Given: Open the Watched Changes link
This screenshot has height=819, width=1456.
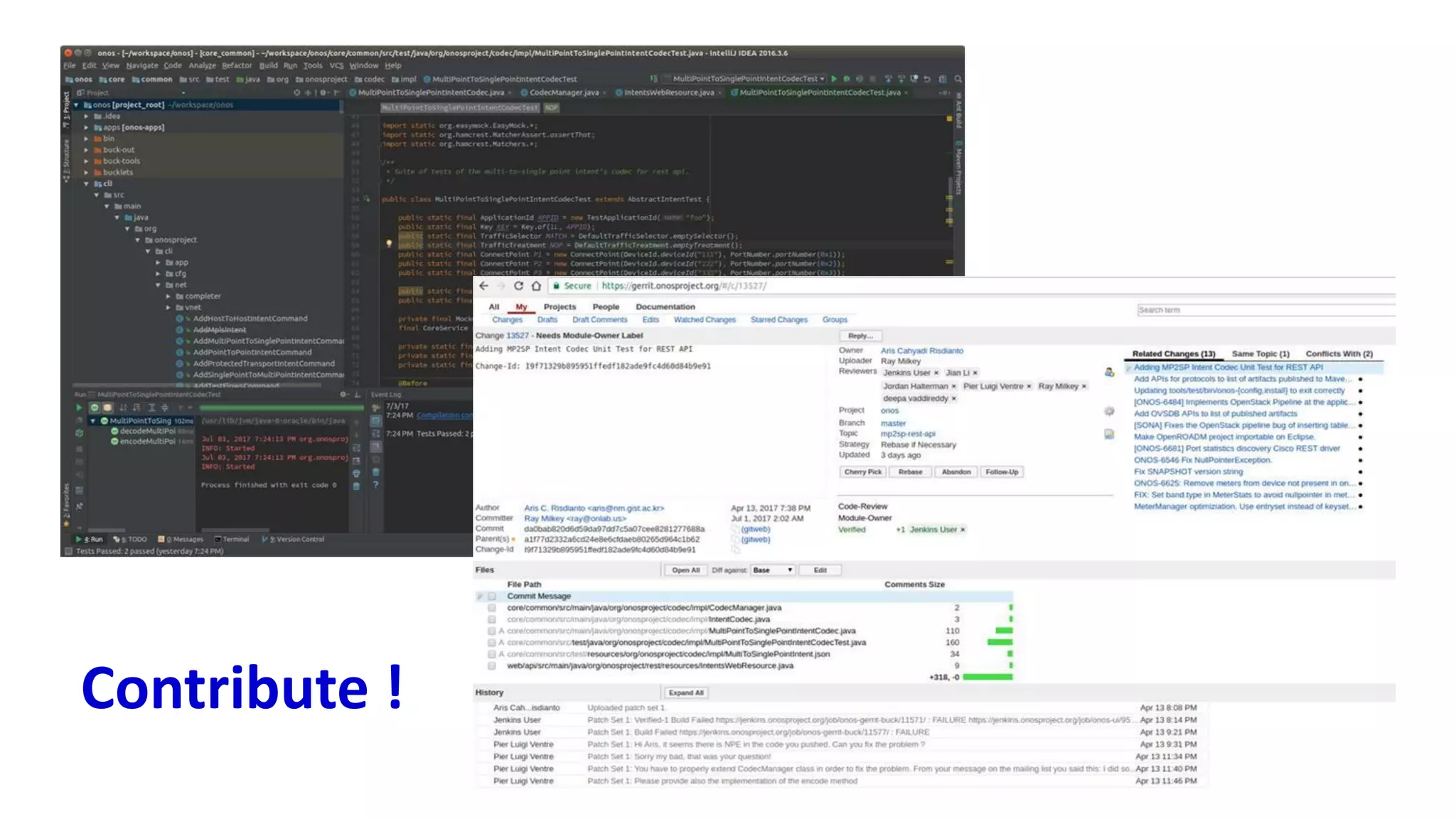Looking at the screenshot, I should [x=705, y=320].
